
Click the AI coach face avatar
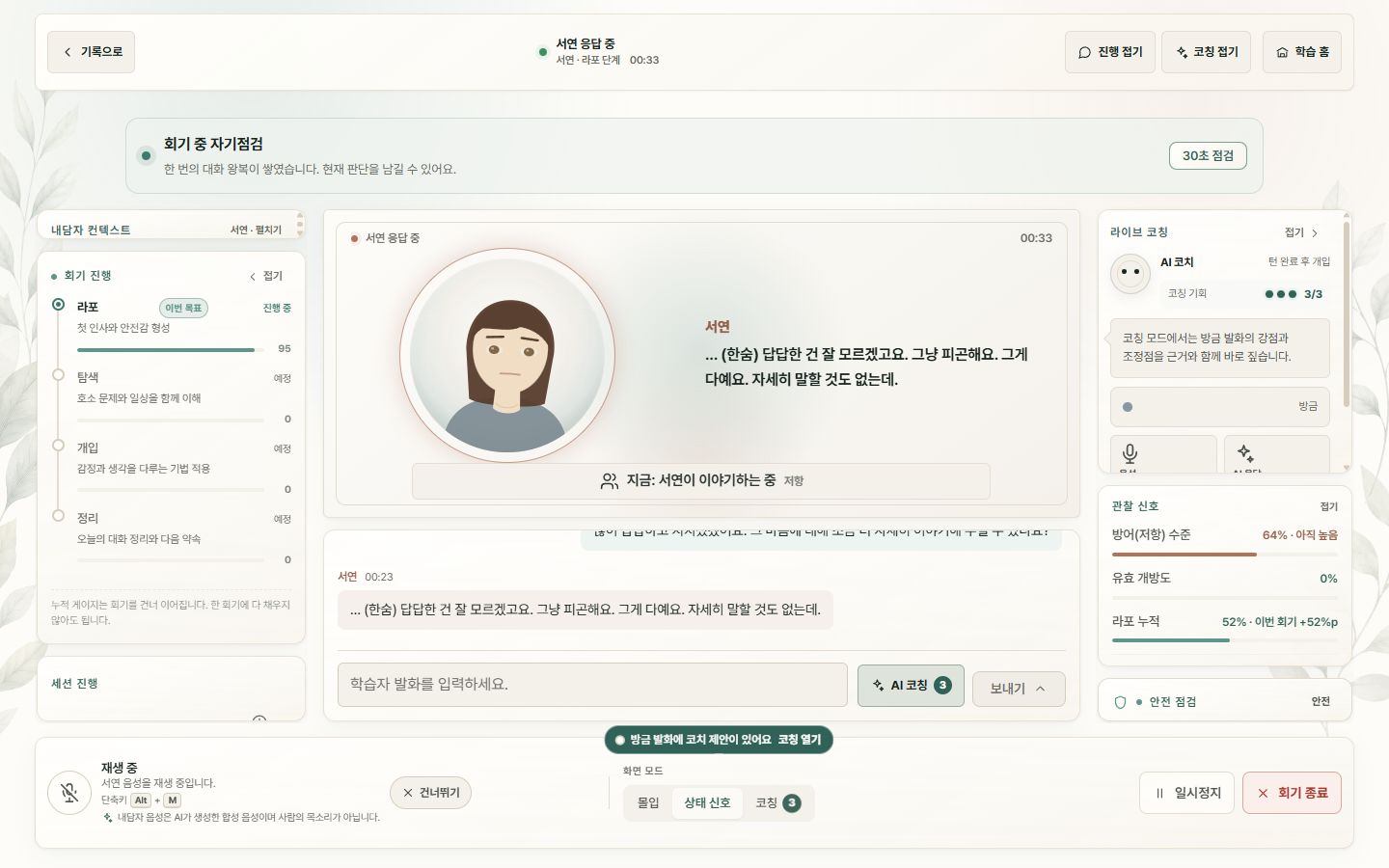[x=1130, y=273]
